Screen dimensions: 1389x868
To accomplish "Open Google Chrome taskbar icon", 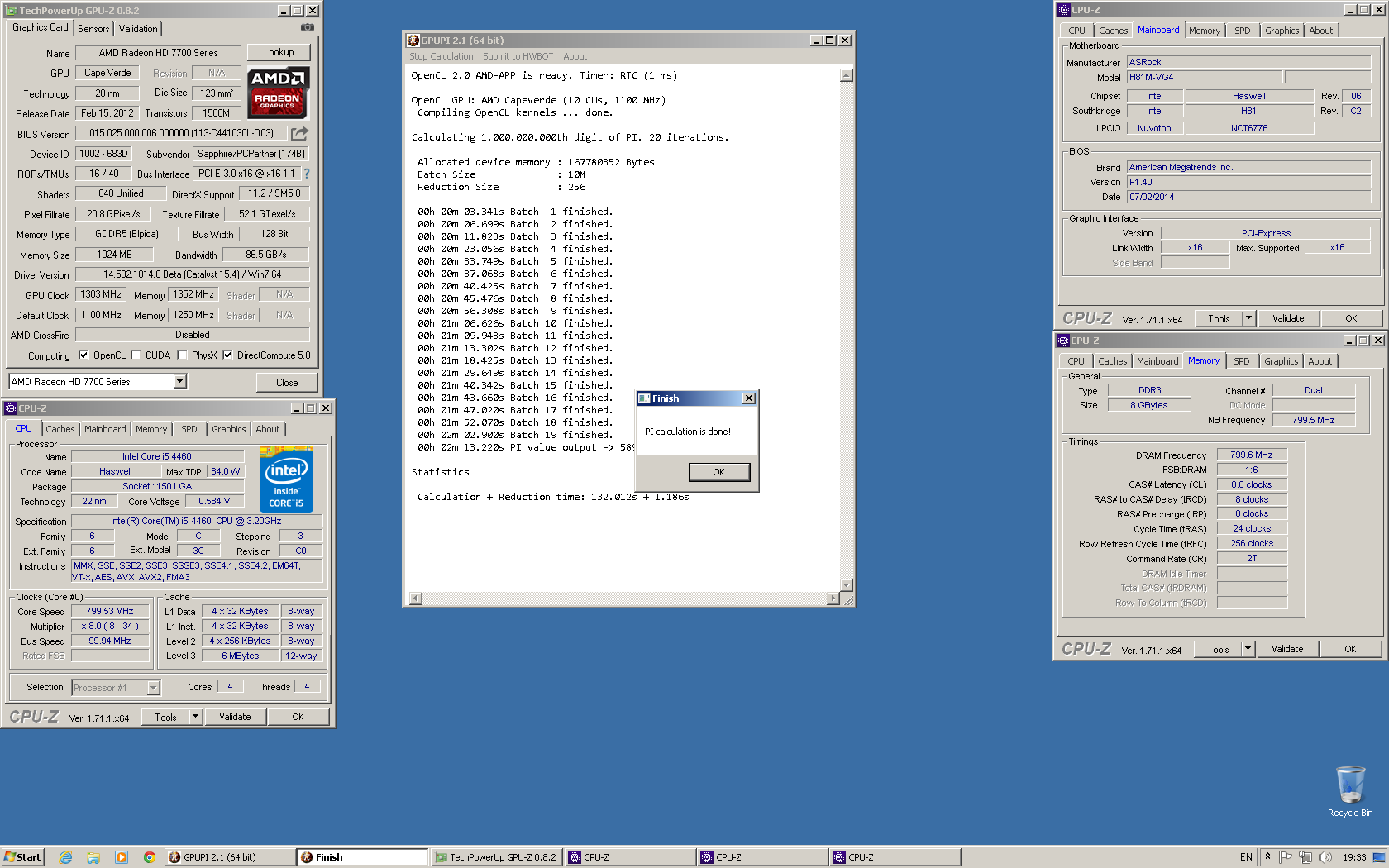I will click(x=149, y=857).
